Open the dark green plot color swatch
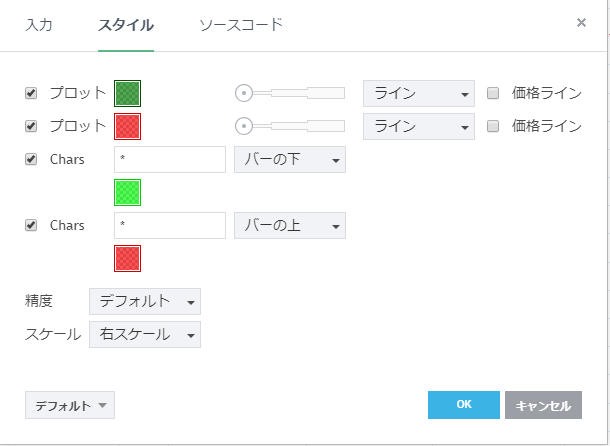Viewport: 610px width, 446px height. click(128, 93)
